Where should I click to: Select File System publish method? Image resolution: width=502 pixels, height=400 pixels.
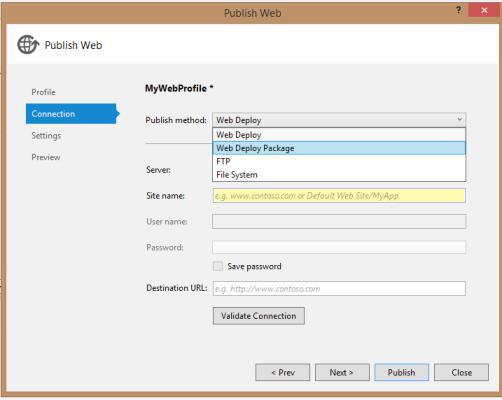(x=339, y=175)
